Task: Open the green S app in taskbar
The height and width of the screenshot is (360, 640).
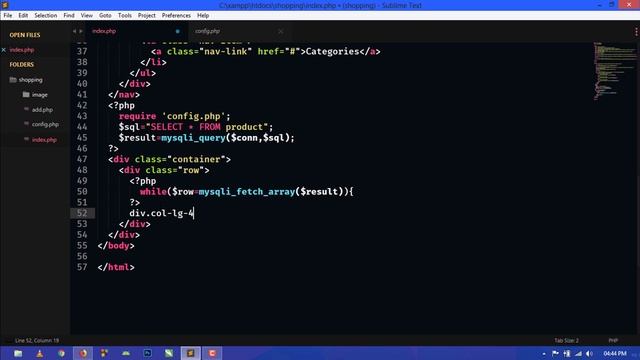Action: pyautogui.click(x=169, y=353)
